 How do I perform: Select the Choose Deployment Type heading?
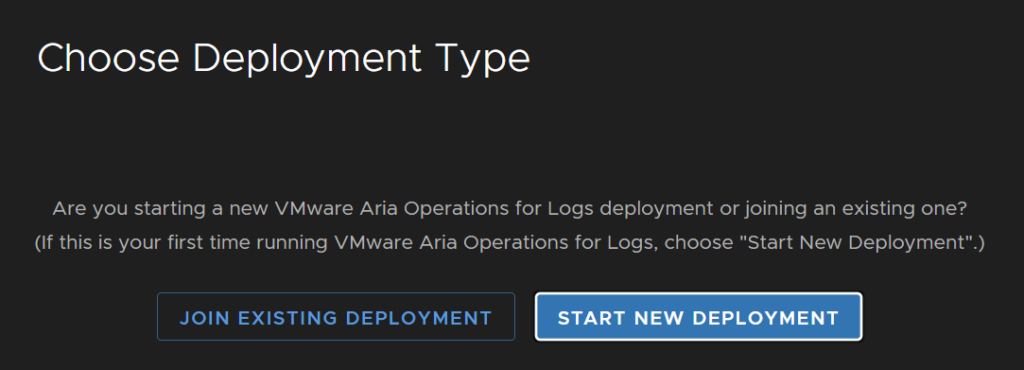283,59
